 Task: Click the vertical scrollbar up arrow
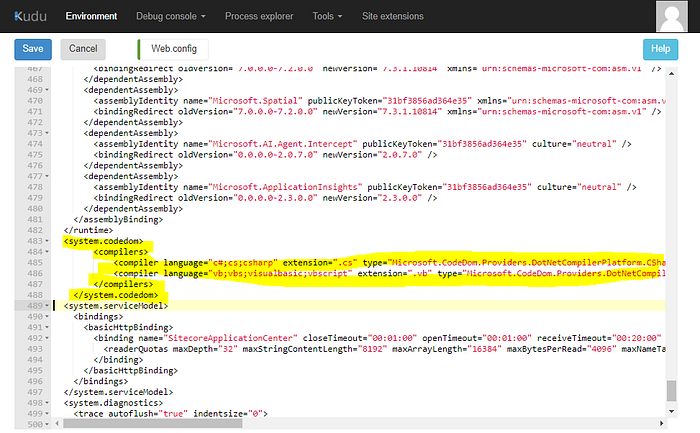pos(671,74)
